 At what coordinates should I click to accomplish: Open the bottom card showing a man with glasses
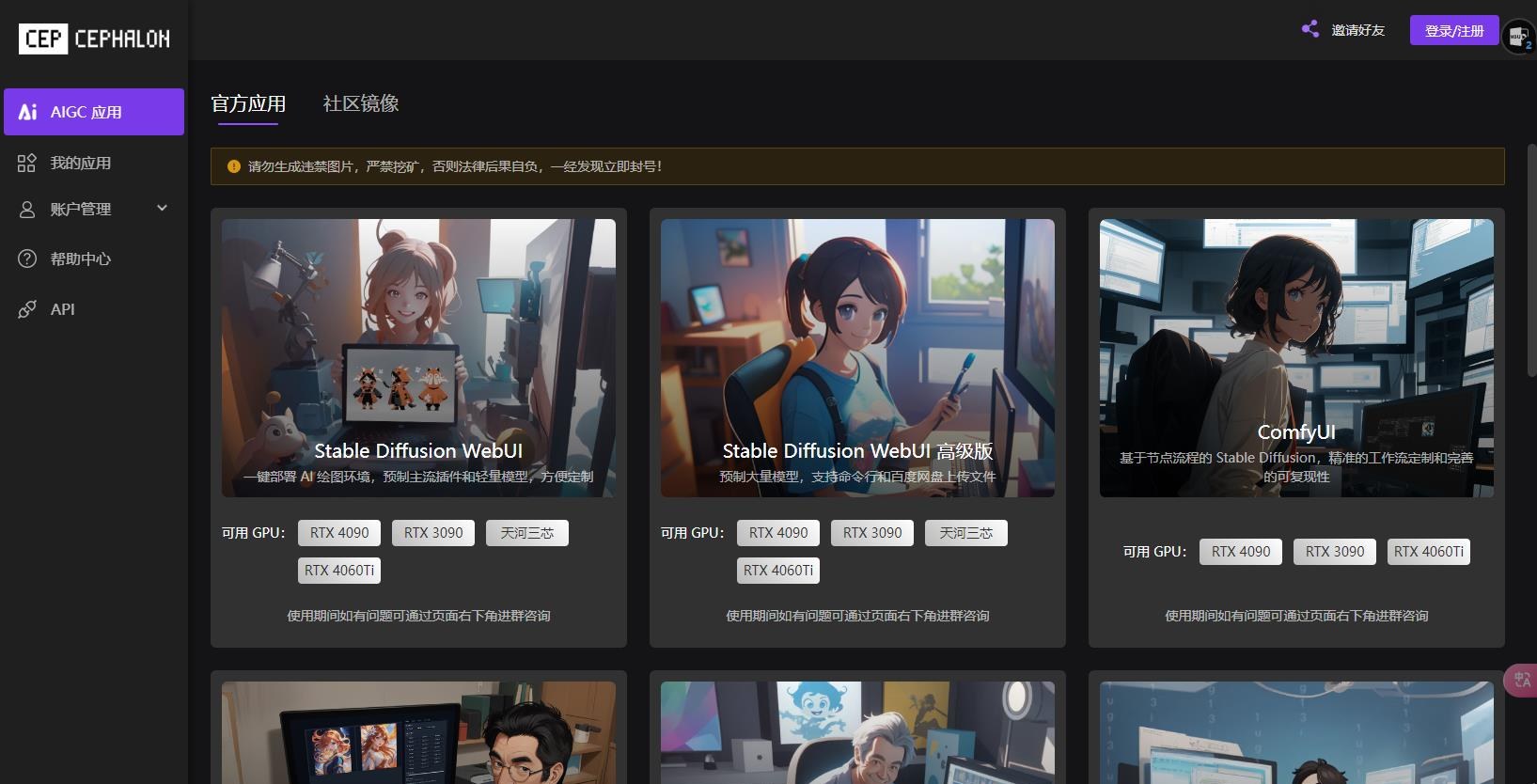pyautogui.click(x=418, y=732)
